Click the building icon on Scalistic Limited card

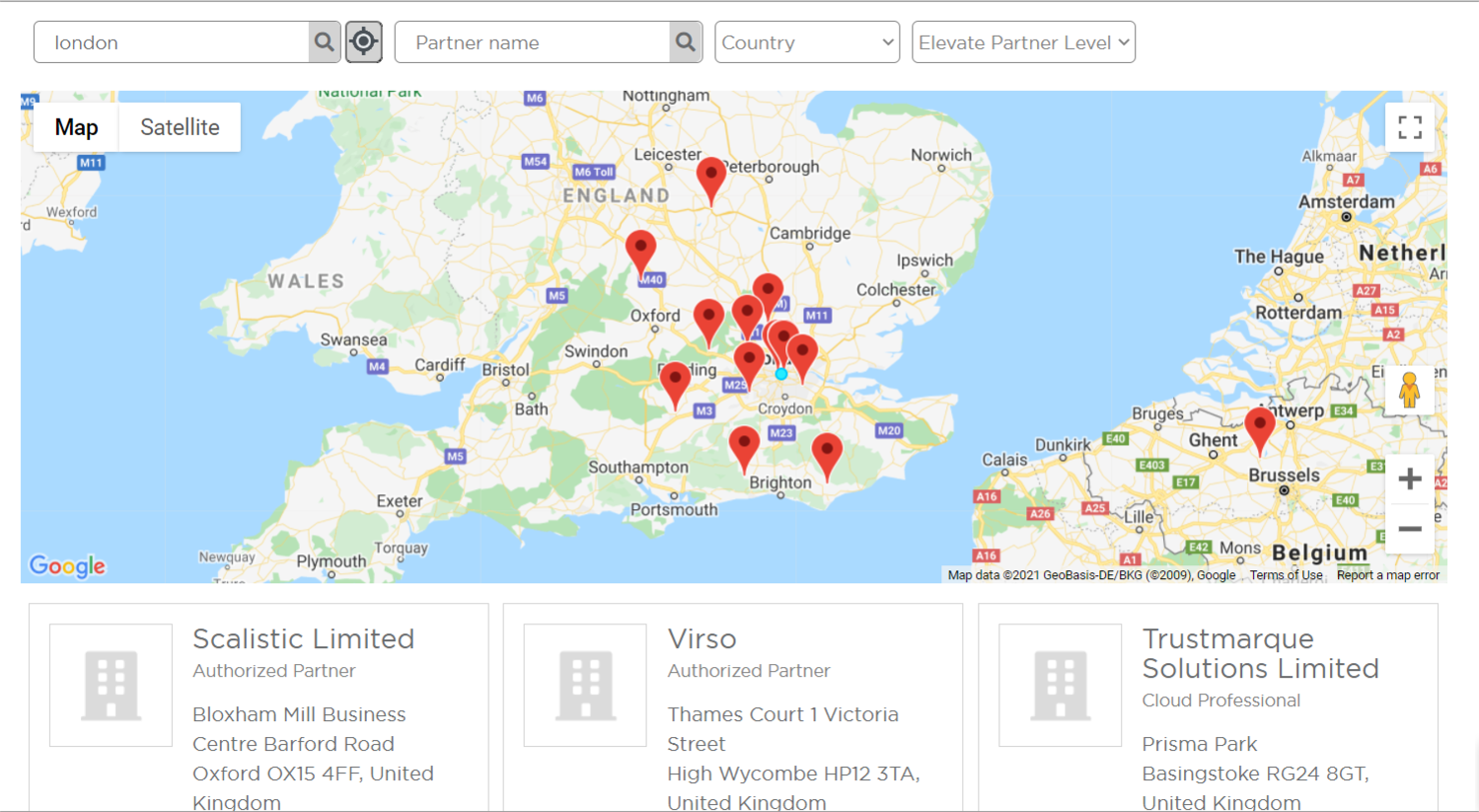point(110,686)
